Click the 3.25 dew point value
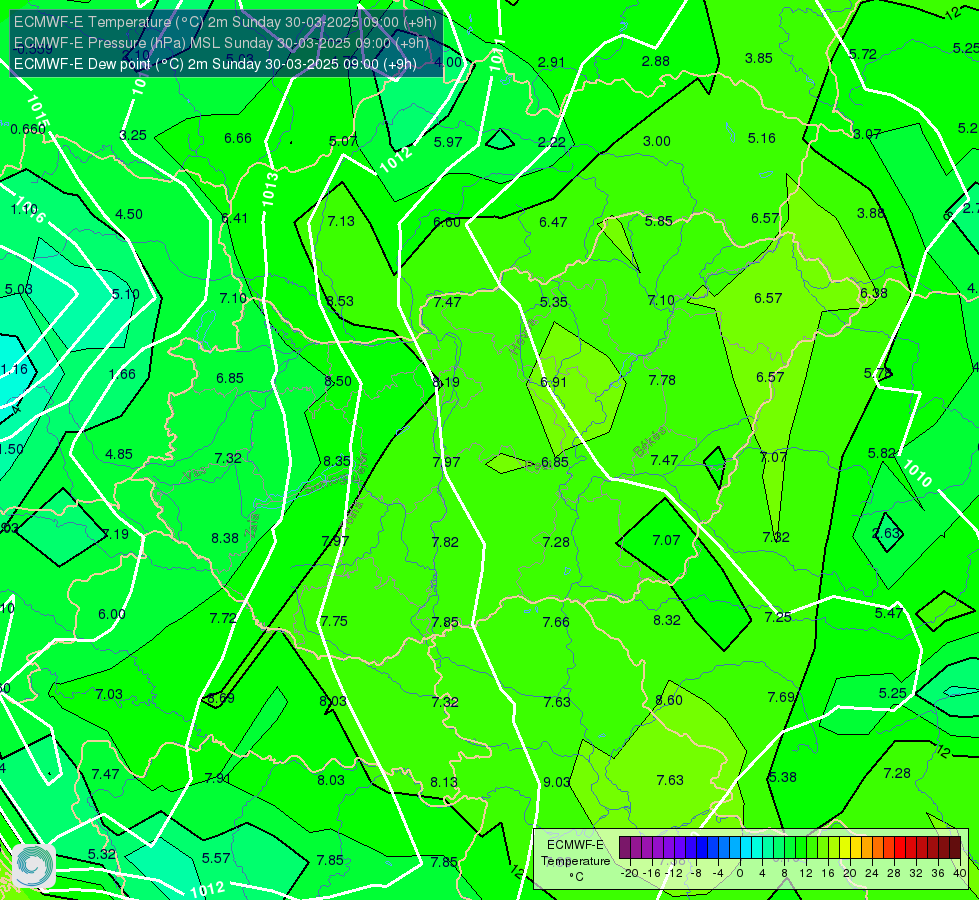 pyautogui.click(x=133, y=135)
